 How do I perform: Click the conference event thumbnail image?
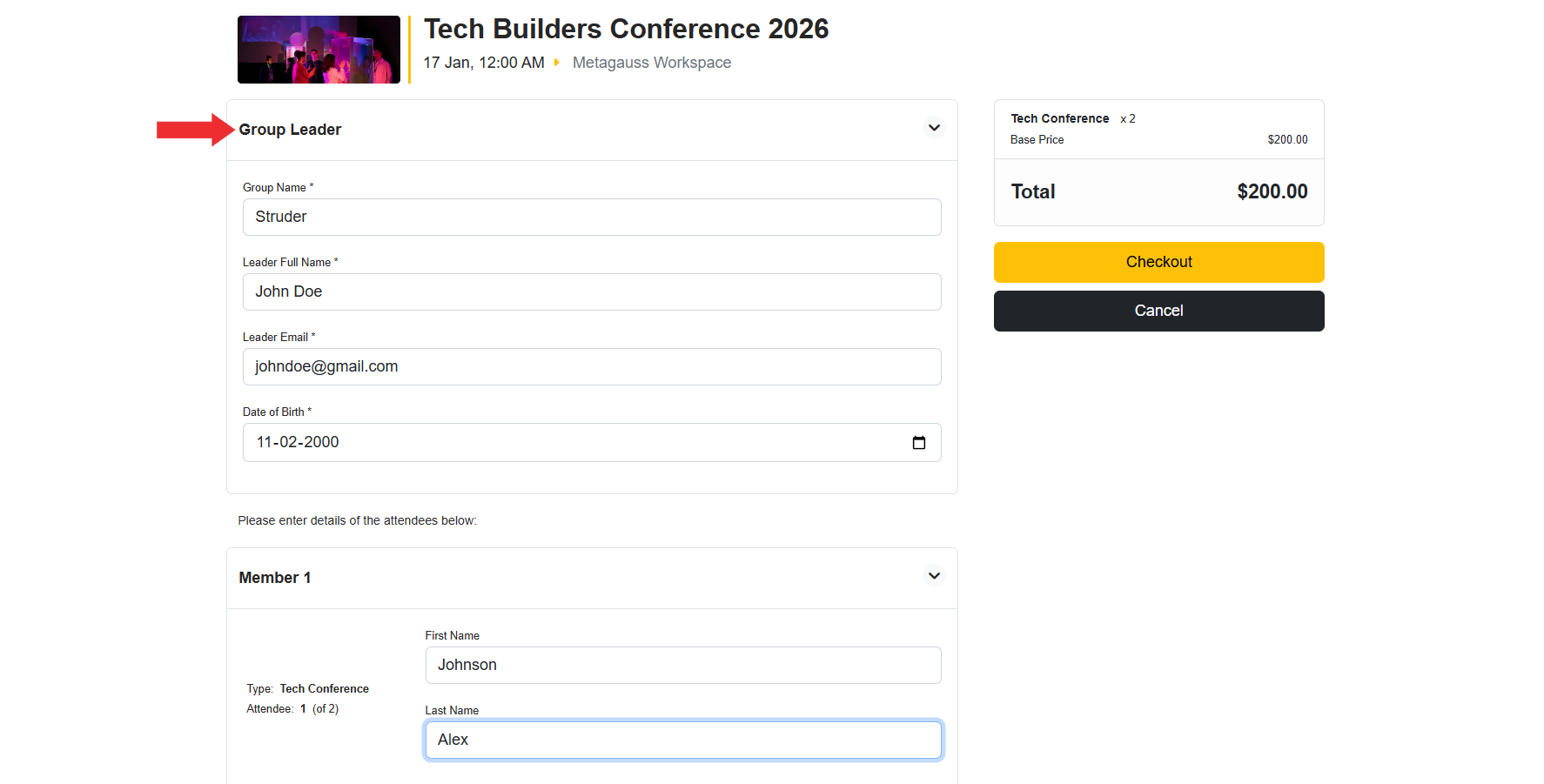point(319,50)
